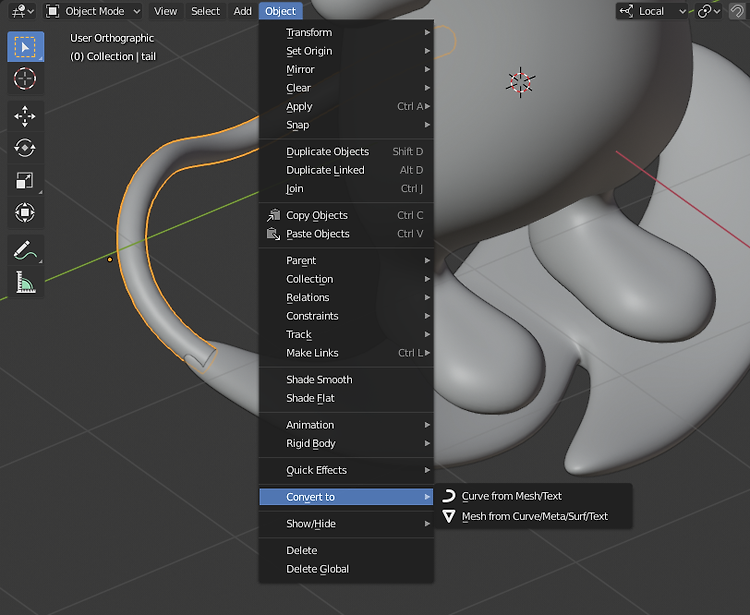This screenshot has width=750, height=615.
Task: Expand the Mirror submenu
Action: [x=346, y=70]
